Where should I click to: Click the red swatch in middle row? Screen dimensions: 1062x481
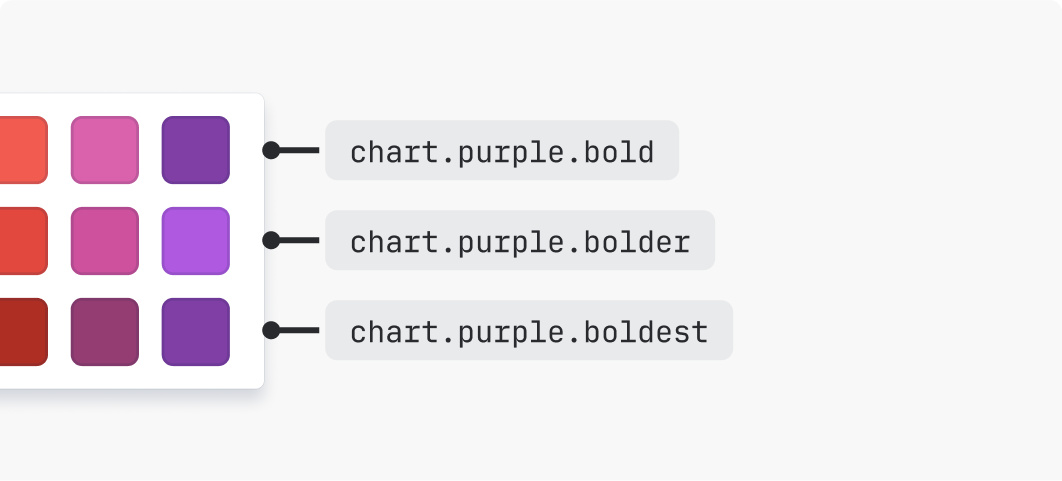[x=22, y=240]
